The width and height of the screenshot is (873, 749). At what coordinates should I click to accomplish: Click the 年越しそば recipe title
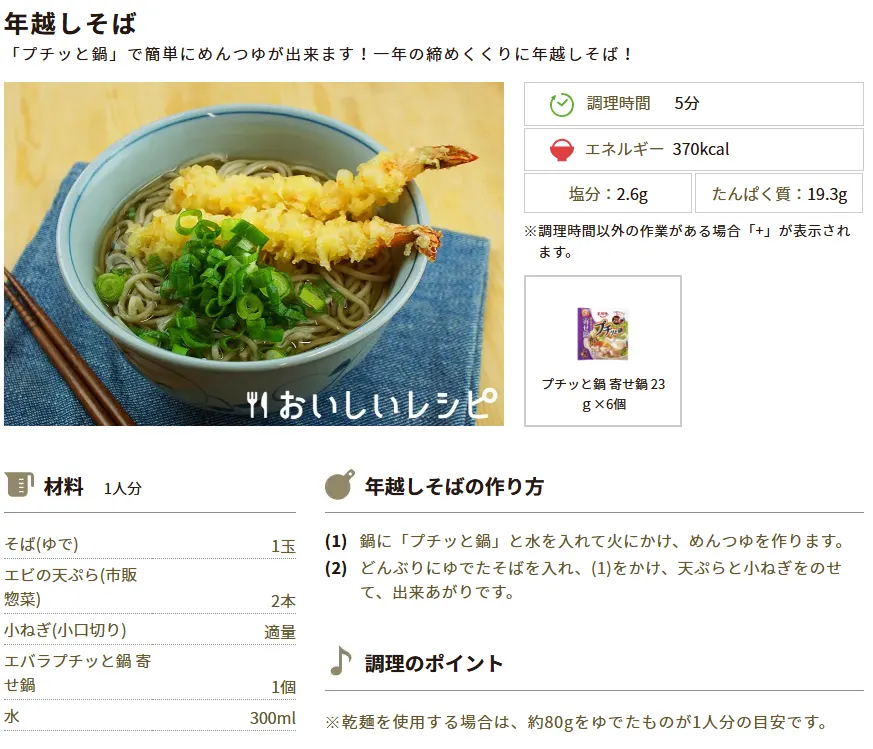70,23
